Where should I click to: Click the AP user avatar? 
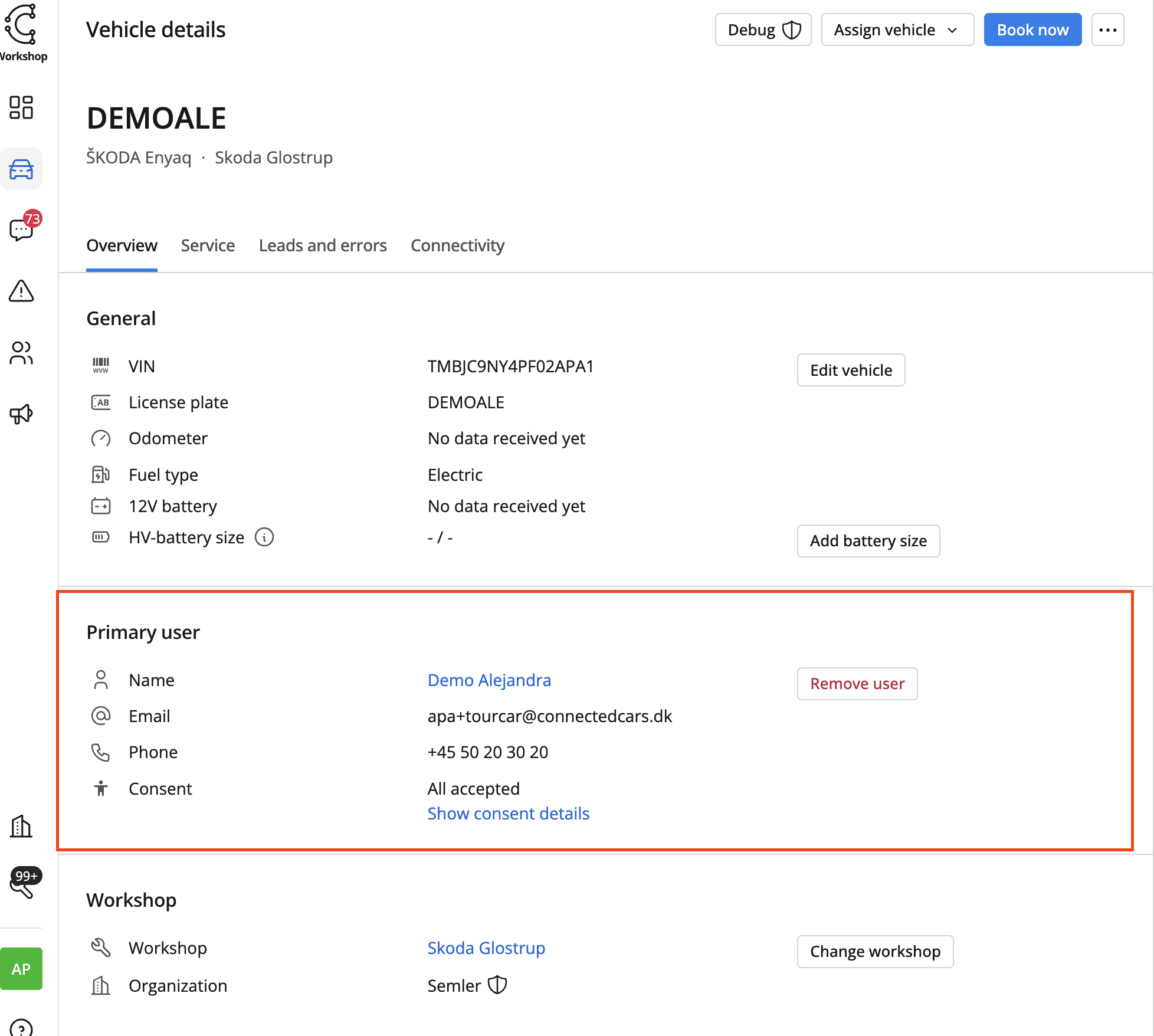[x=21, y=969]
